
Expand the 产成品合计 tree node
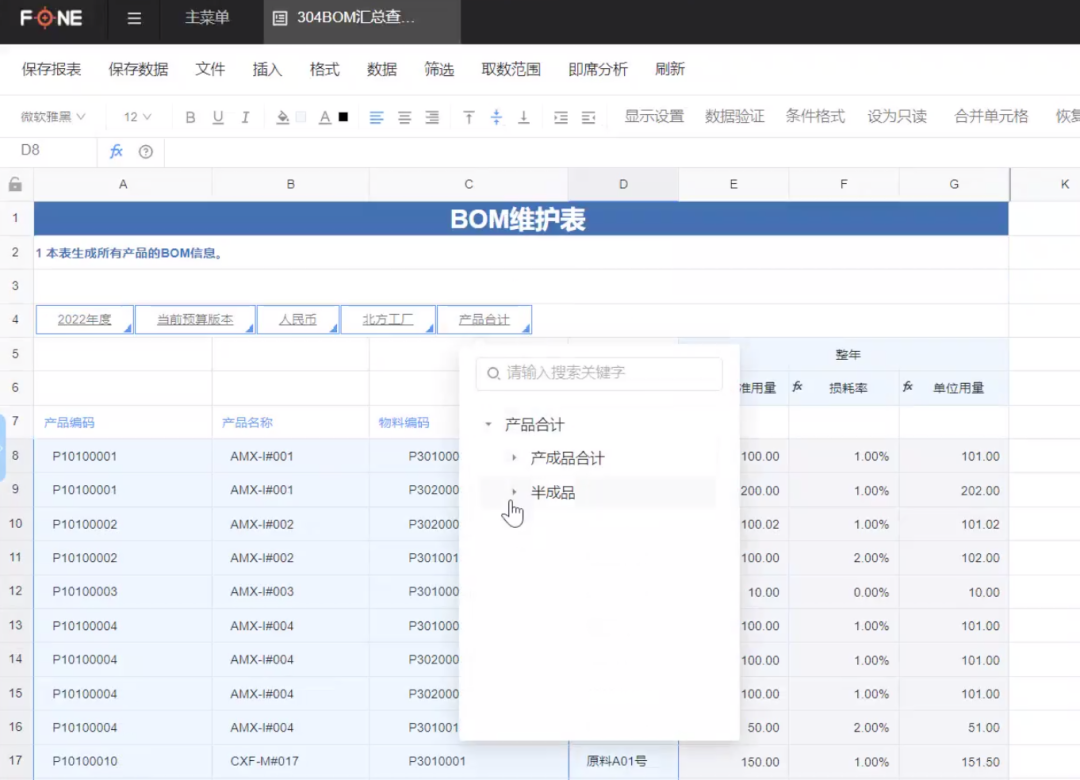point(514,457)
